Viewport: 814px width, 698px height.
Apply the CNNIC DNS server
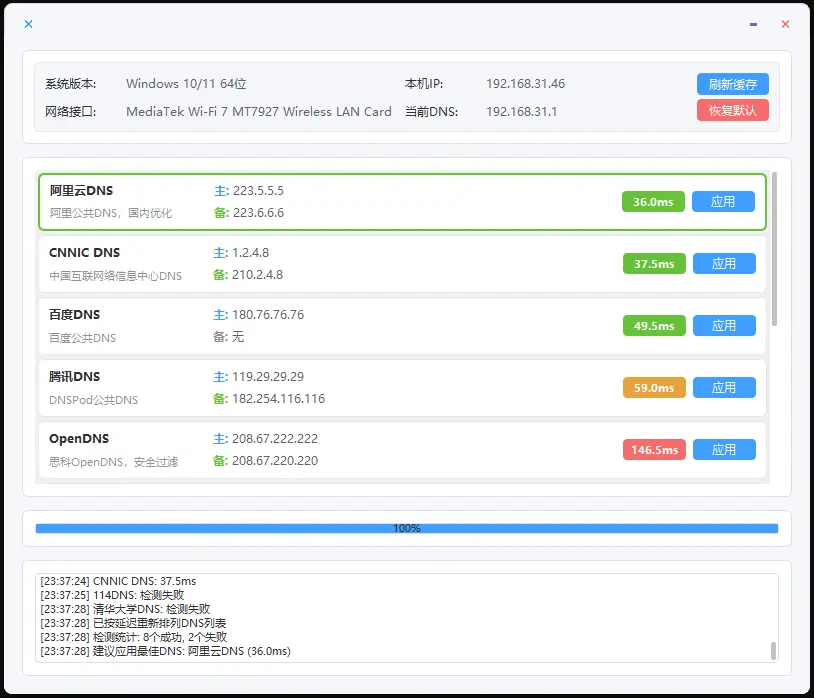[723, 264]
